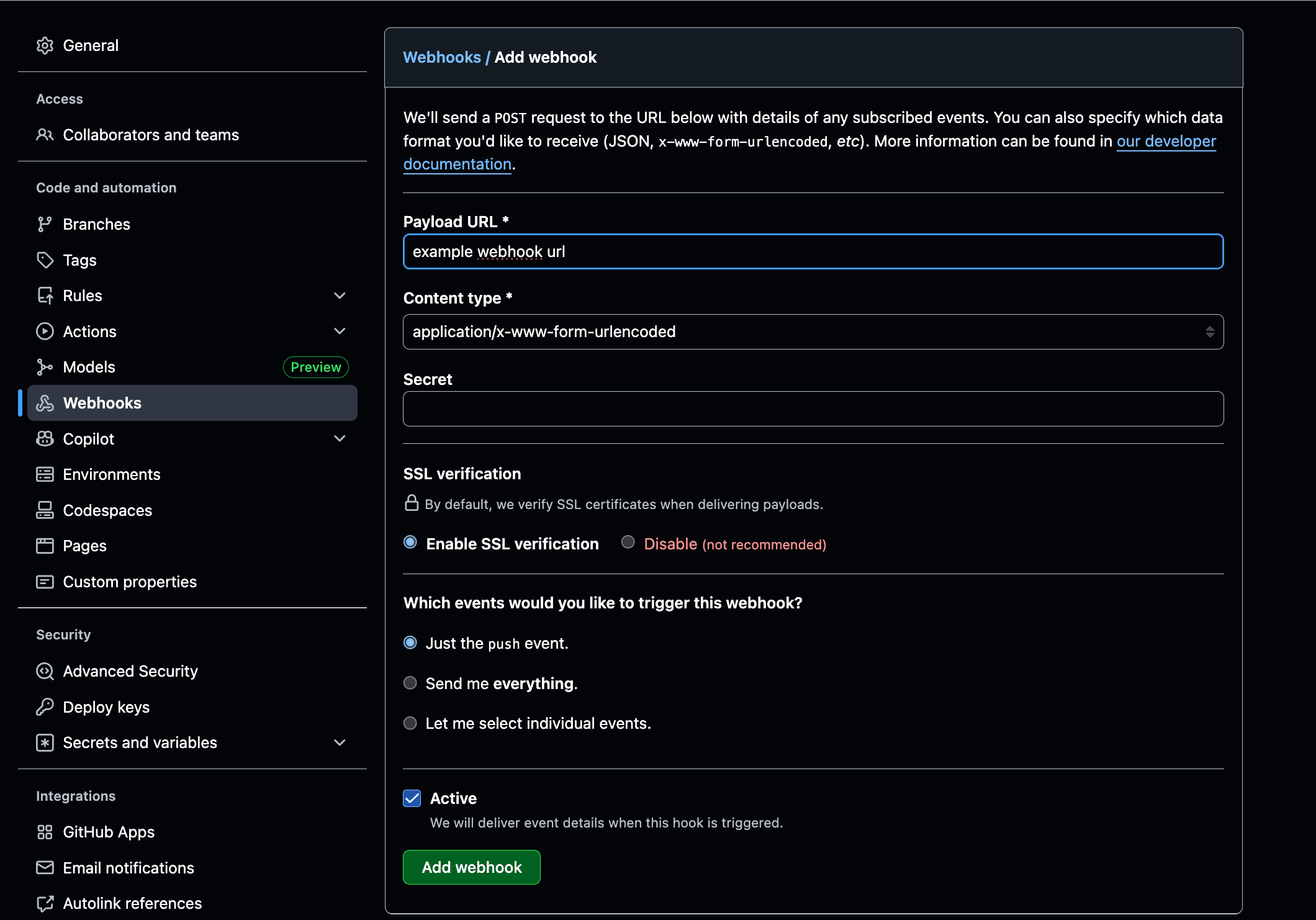Open the Content type dropdown
Image resolution: width=1316 pixels, height=920 pixels.
pos(813,332)
